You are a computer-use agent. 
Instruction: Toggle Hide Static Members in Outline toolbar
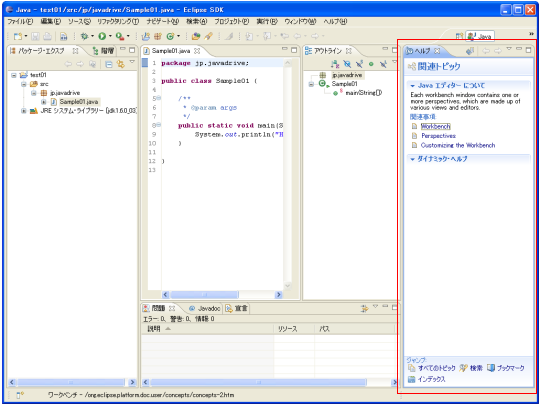tap(359, 64)
